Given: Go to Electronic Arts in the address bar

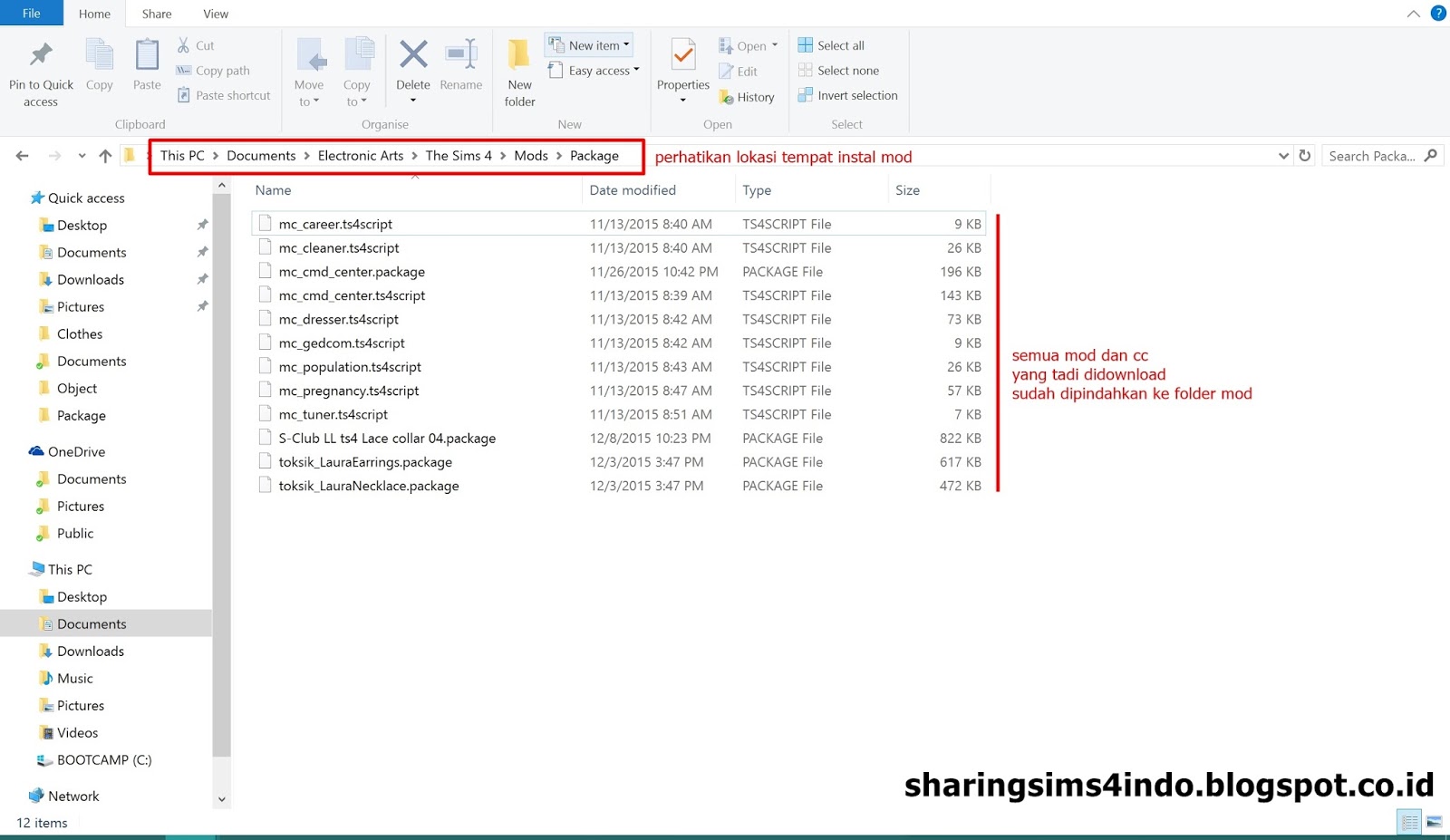Looking at the screenshot, I should [361, 156].
